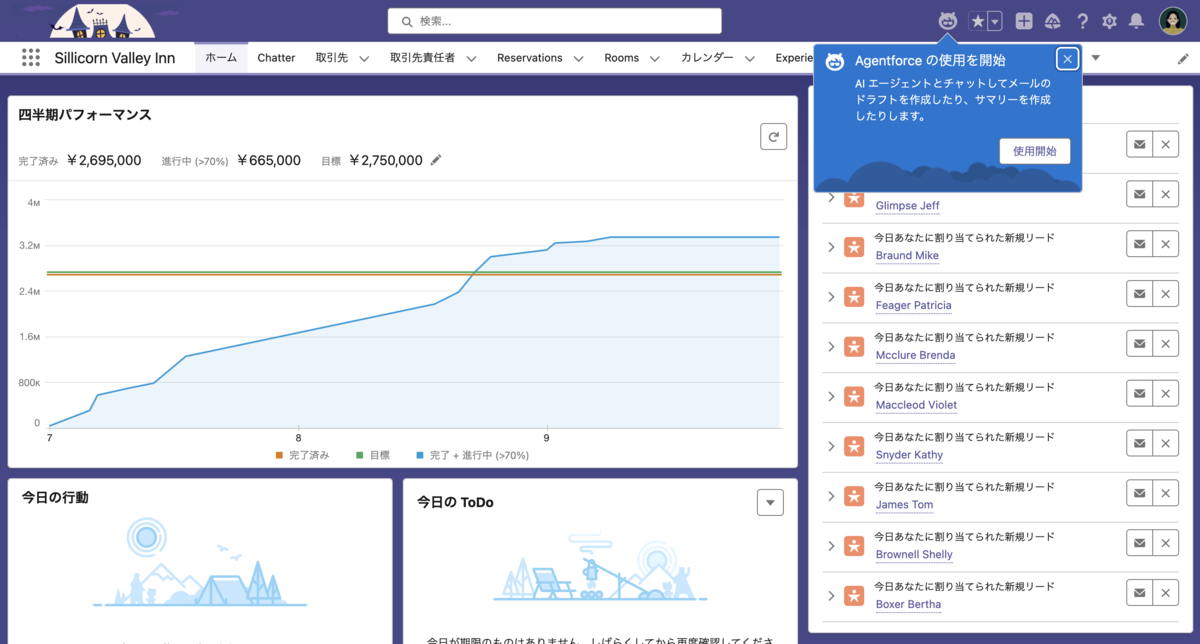Open the Chatter tab
This screenshot has width=1200, height=644.
pos(276,58)
